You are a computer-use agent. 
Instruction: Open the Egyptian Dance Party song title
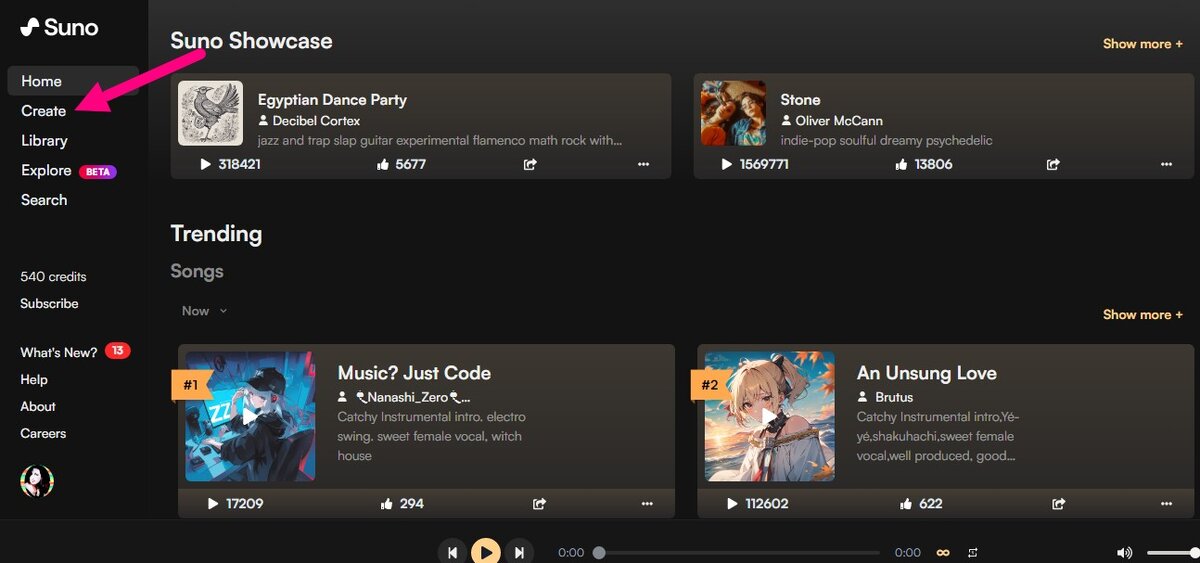(332, 100)
